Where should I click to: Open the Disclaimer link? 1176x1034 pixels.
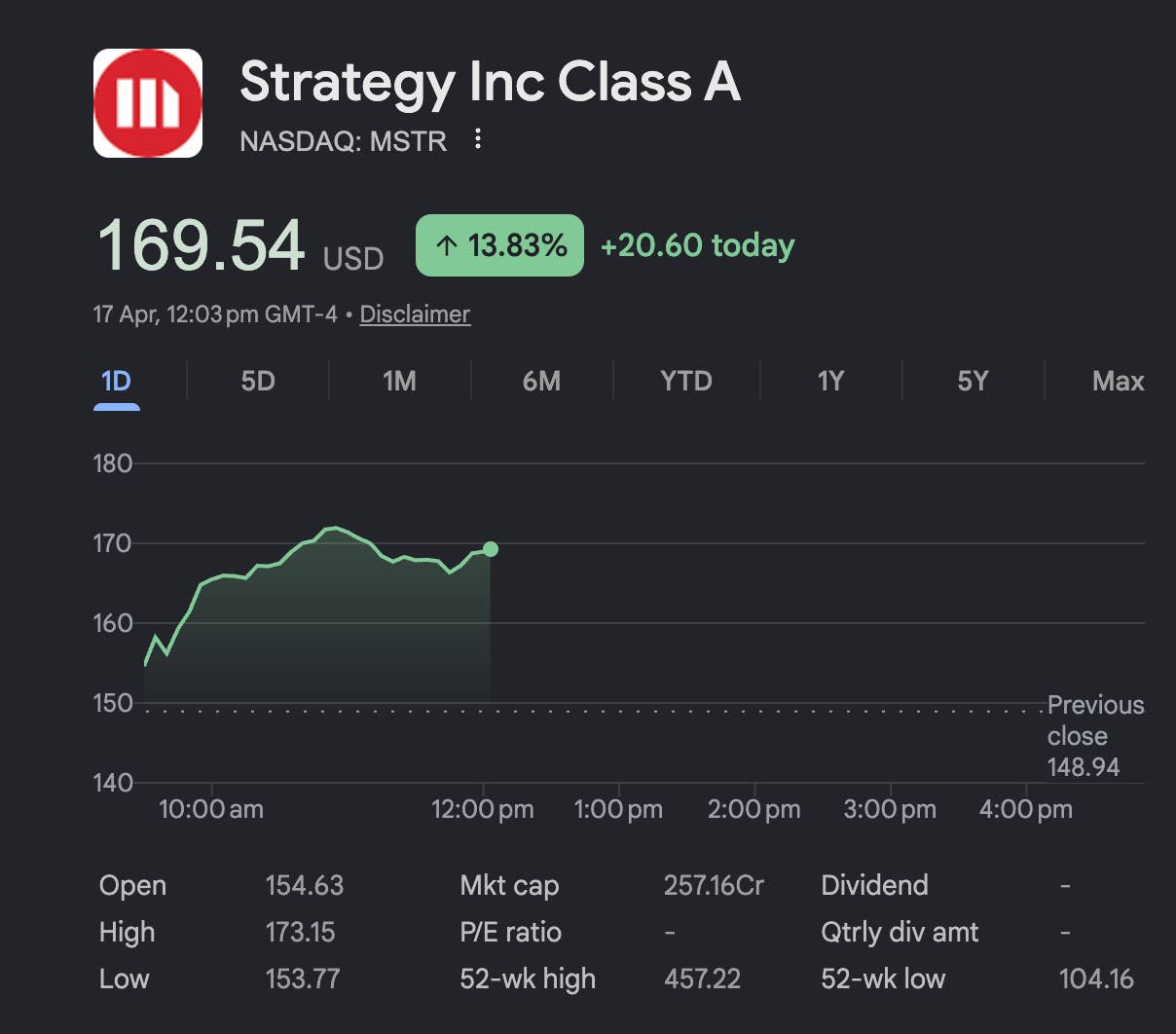pyautogui.click(x=415, y=314)
